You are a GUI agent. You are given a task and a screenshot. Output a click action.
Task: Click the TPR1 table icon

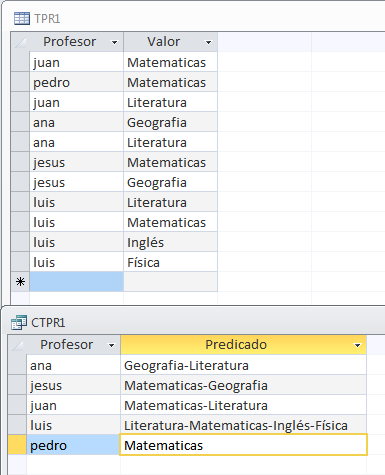pos(22,18)
